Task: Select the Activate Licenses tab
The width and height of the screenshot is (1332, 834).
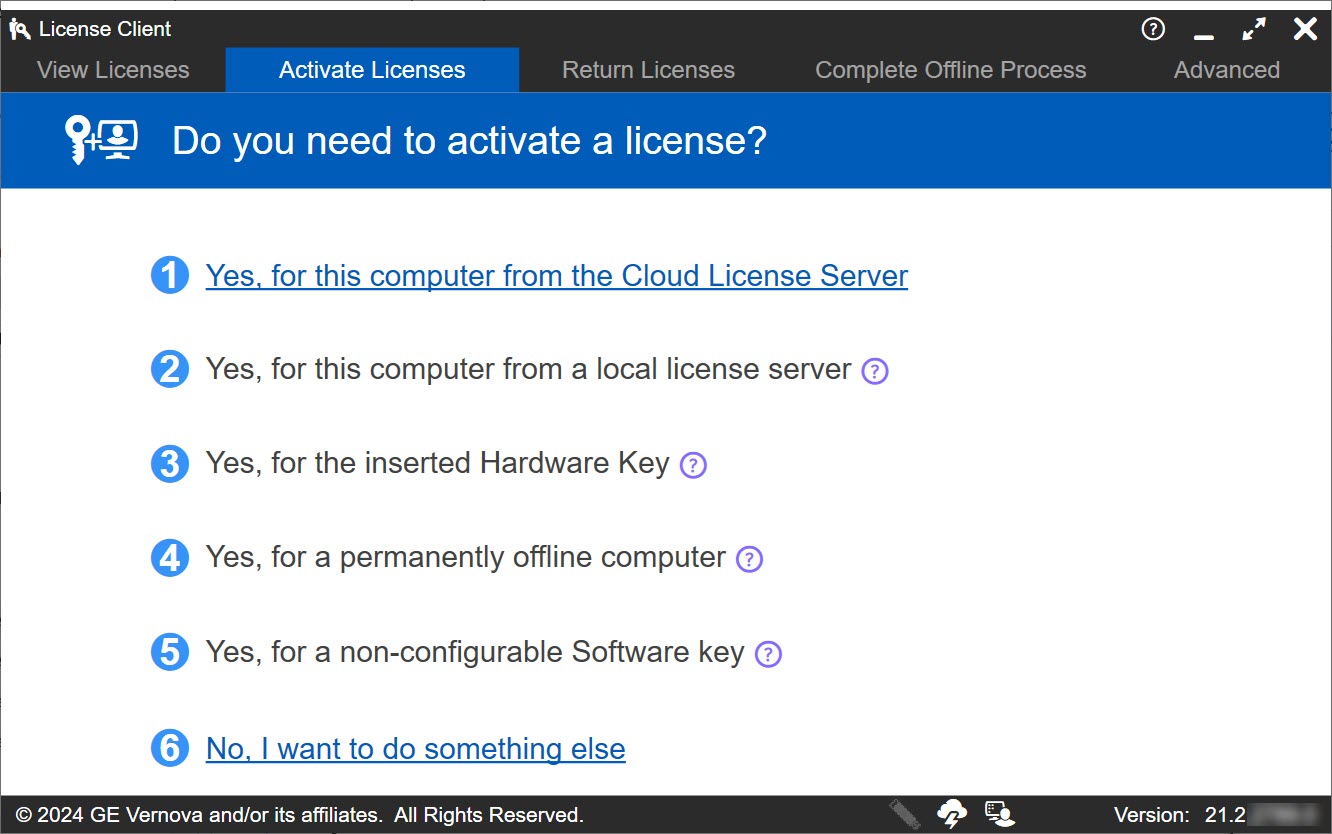Action: (372, 70)
